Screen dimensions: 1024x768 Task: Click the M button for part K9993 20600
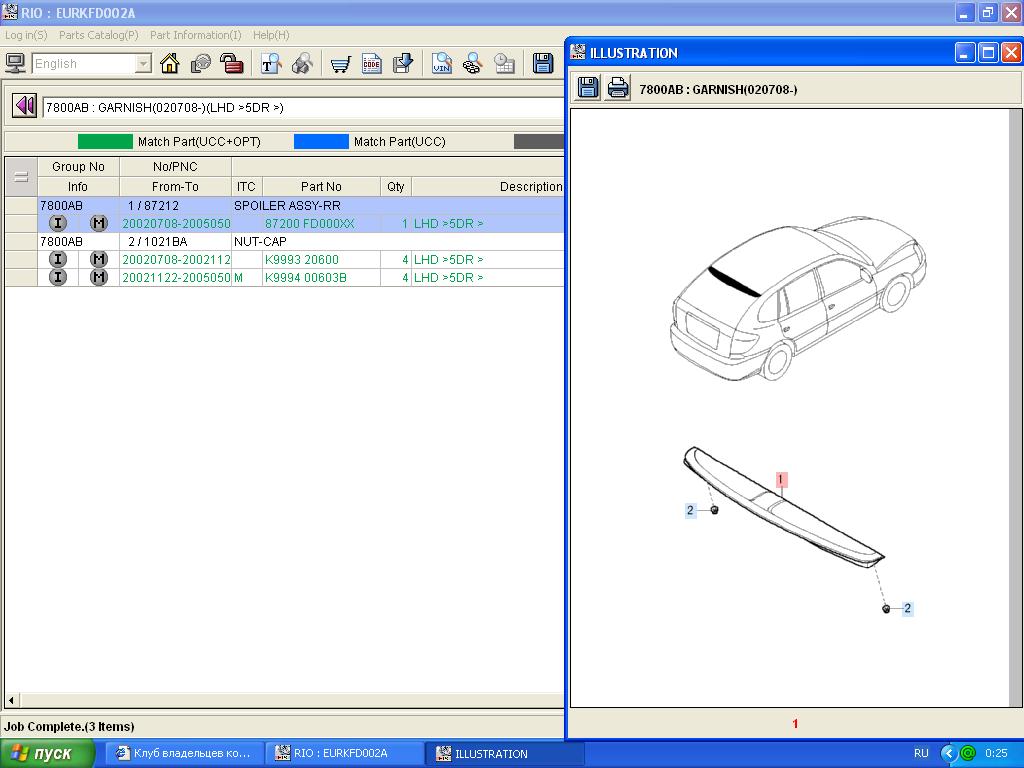click(98, 259)
